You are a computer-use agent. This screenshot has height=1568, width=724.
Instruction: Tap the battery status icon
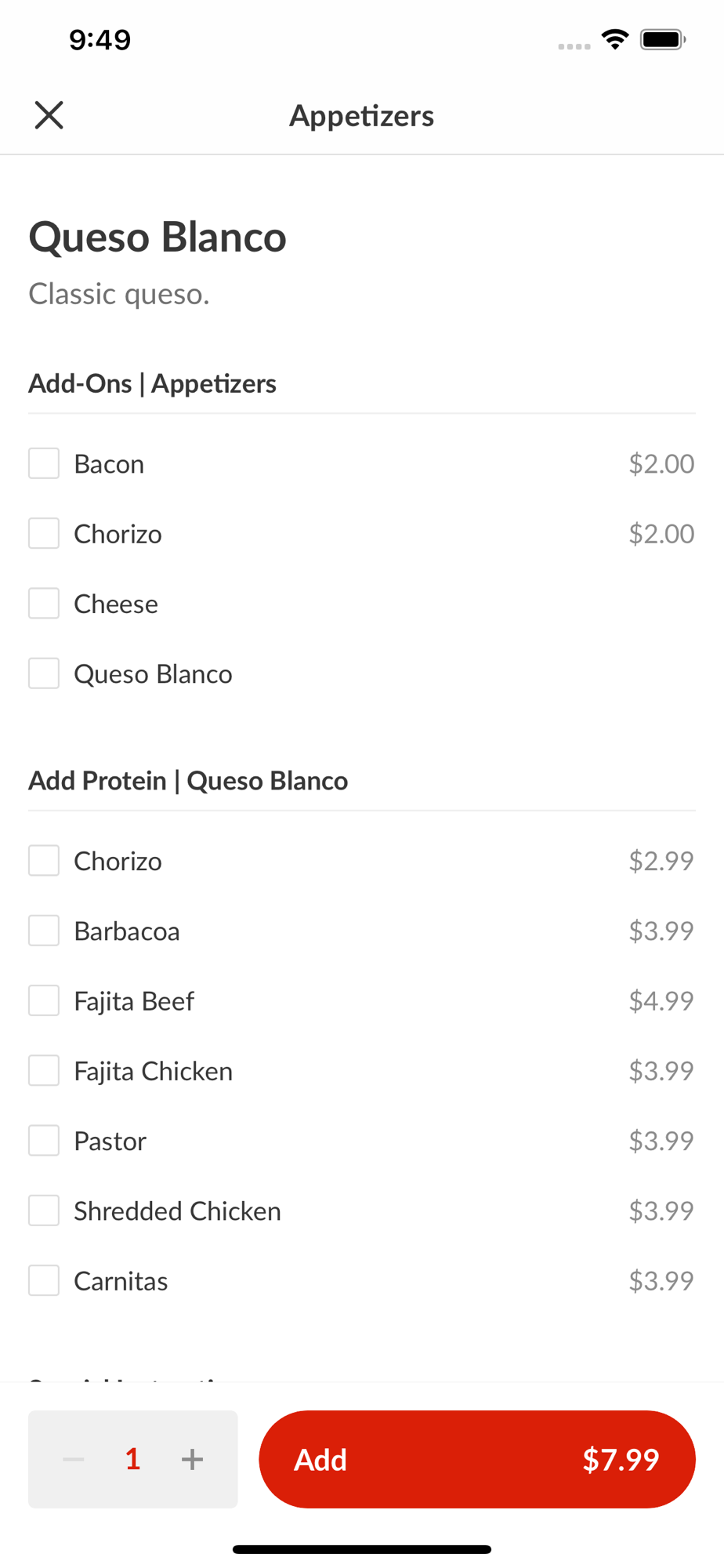pyautogui.click(x=663, y=39)
